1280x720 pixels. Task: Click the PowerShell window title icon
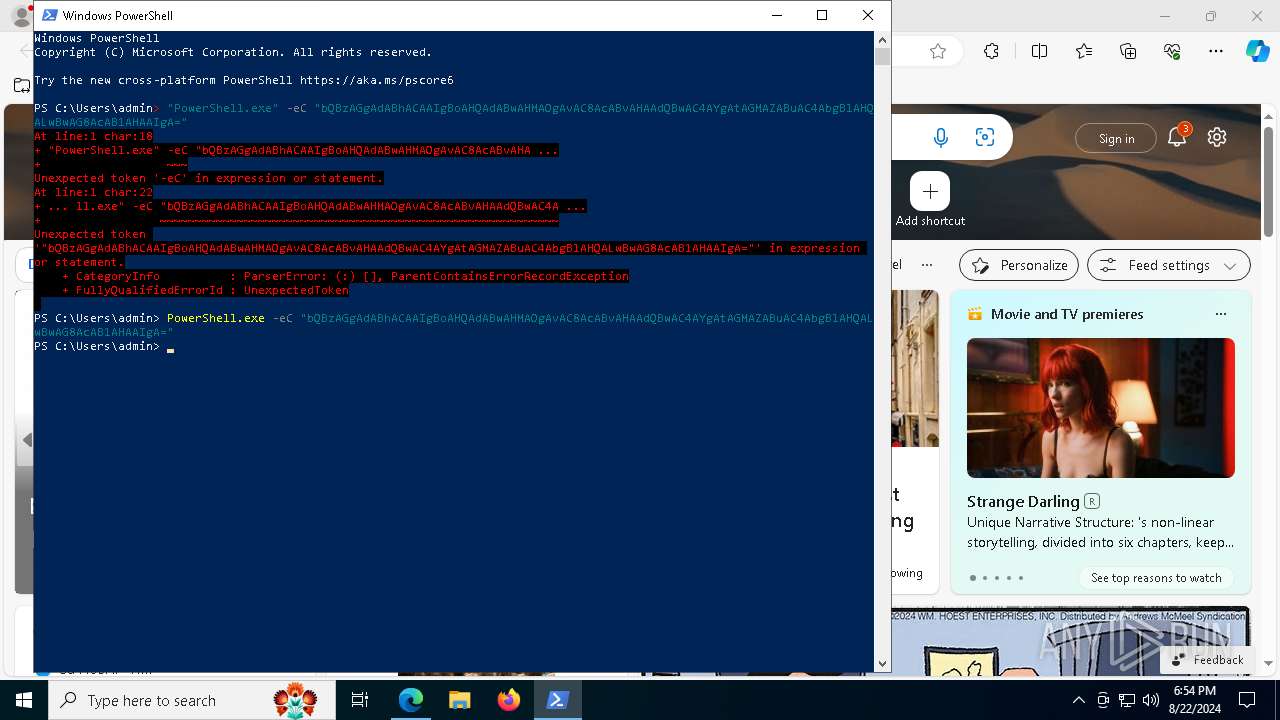(49, 15)
